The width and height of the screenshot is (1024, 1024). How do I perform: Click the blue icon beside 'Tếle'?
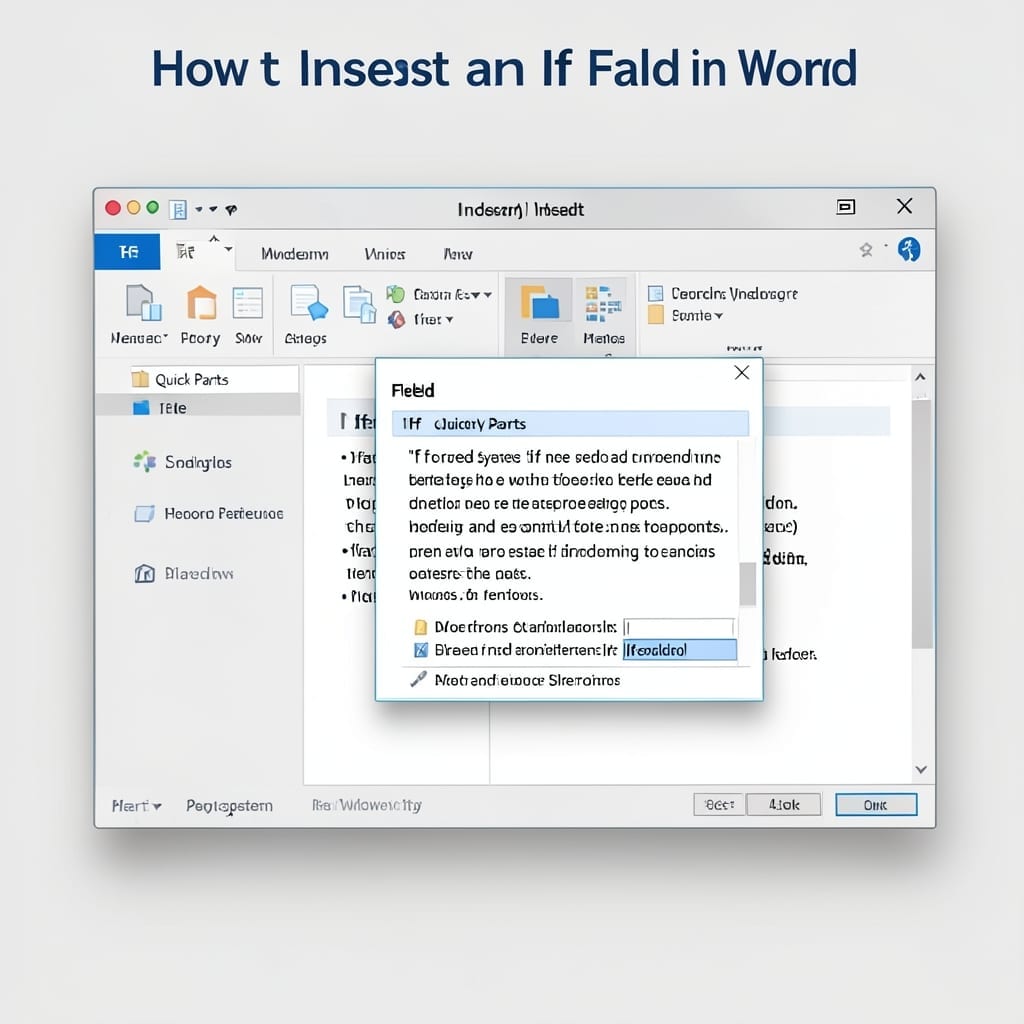141,408
